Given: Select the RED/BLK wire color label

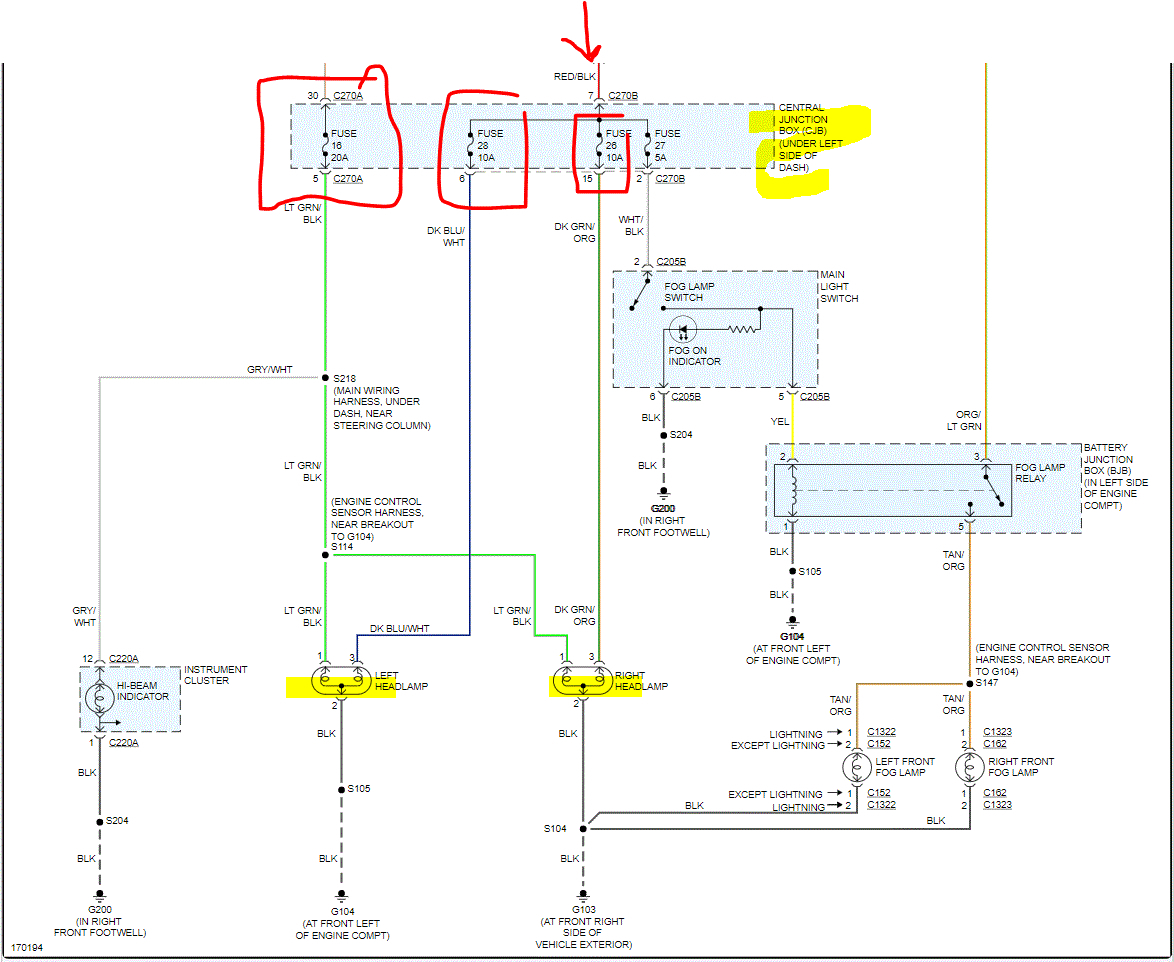Looking at the screenshot, I should click(574, 76).
